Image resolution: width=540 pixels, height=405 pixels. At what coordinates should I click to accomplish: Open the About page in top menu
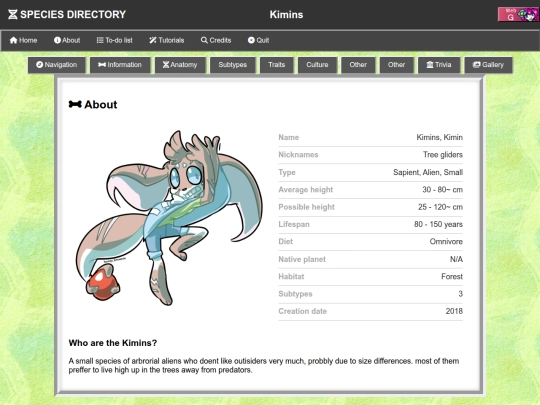click(x=67, y=40)
